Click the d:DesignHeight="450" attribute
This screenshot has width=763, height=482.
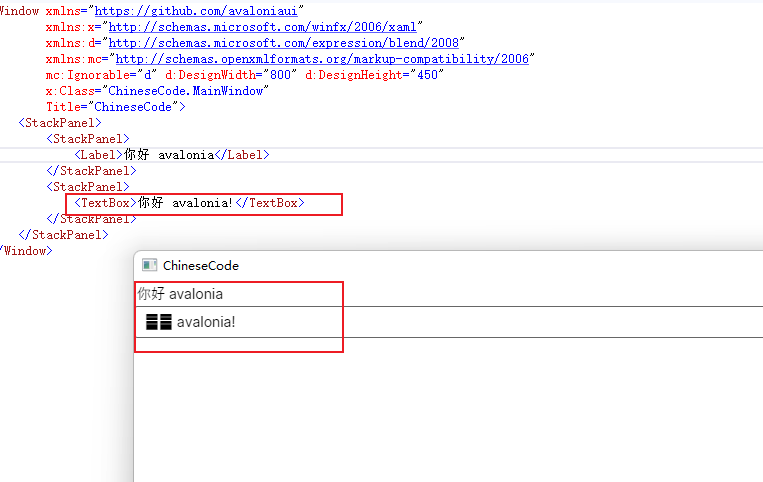374,75
